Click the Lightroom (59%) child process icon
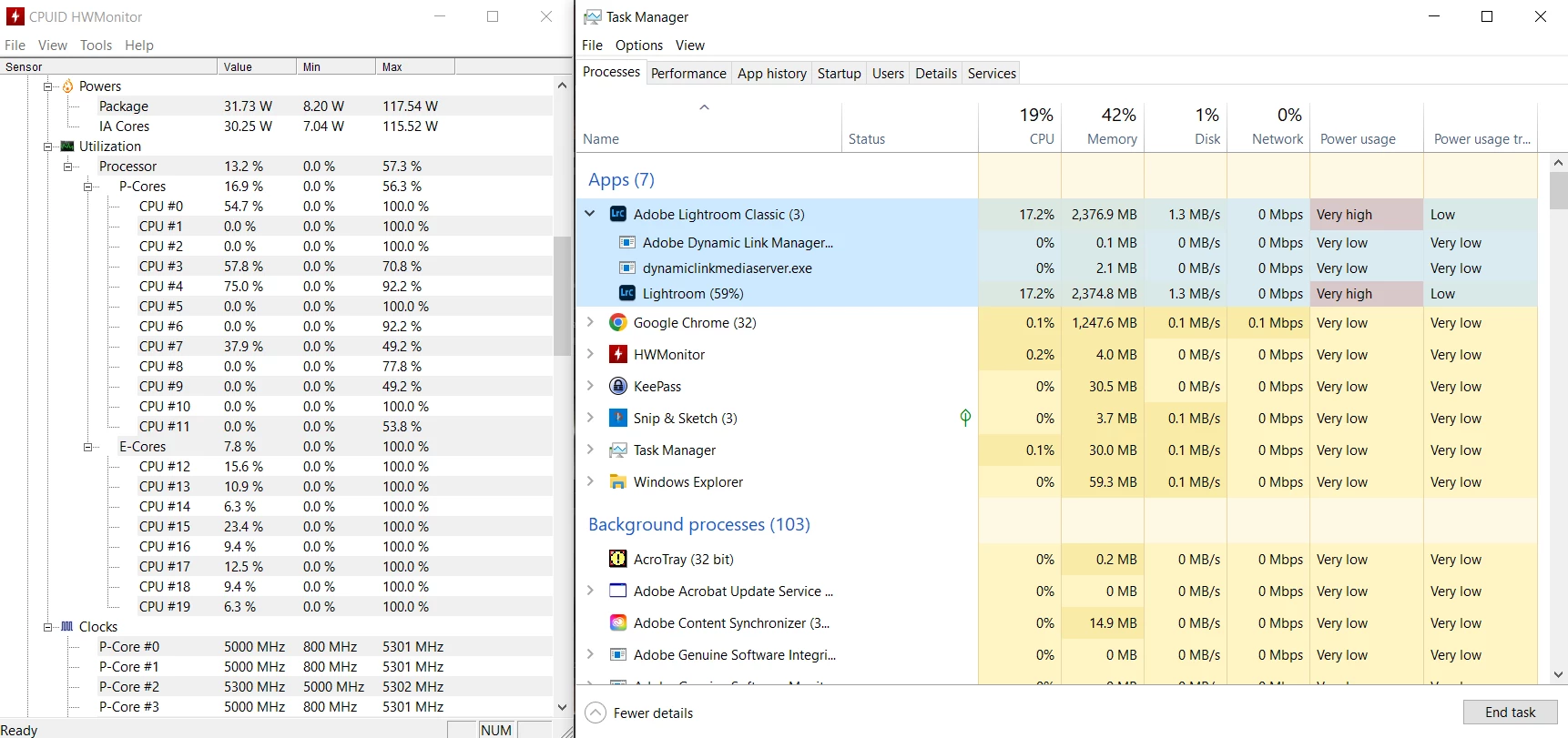1568x738 pixels. (626, 293)
